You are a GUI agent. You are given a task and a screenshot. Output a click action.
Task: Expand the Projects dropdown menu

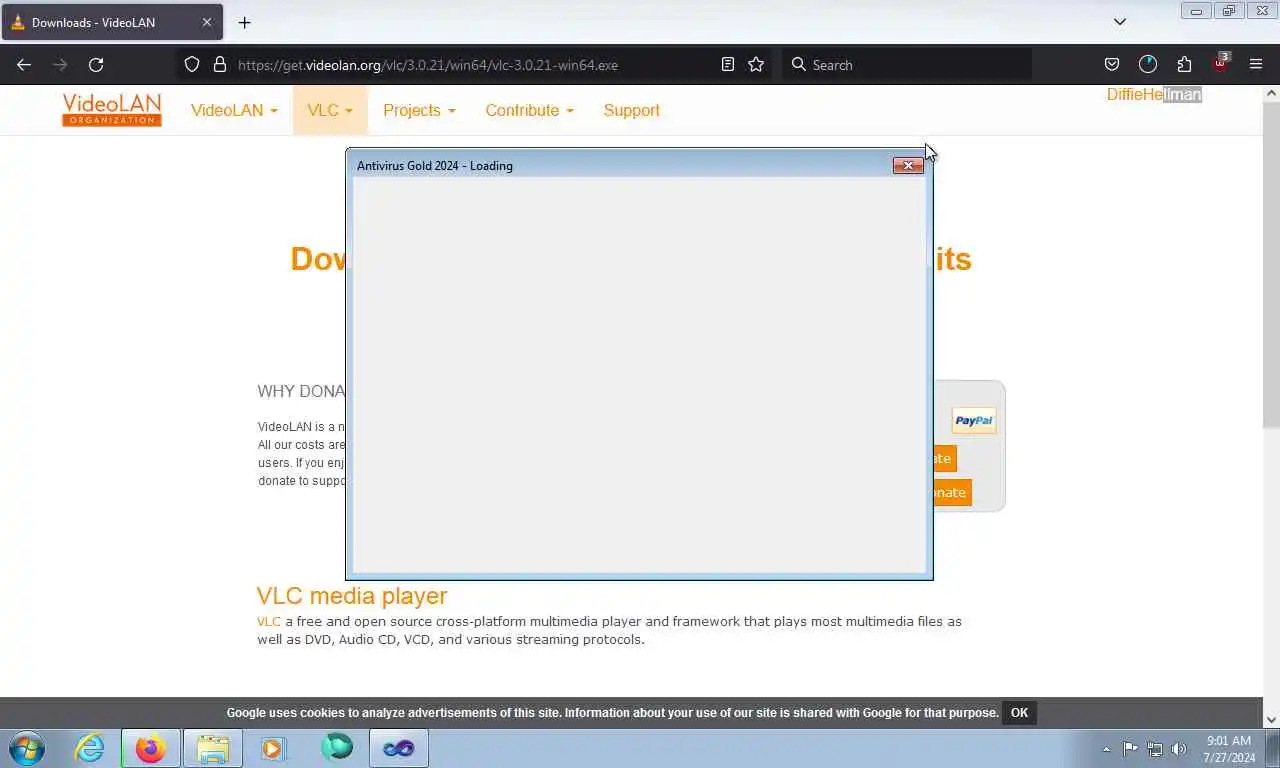pos(419,110)
